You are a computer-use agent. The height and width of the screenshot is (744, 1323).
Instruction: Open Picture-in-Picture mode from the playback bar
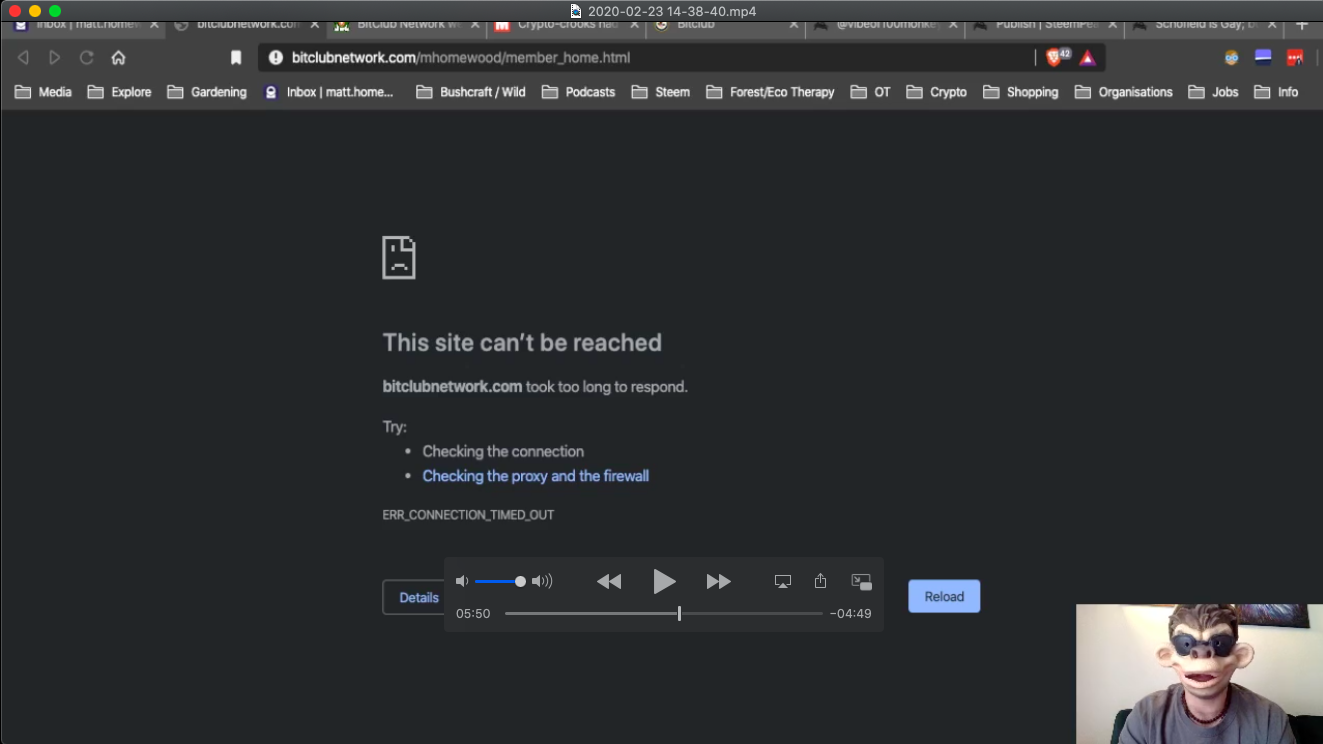click(861, 580)
